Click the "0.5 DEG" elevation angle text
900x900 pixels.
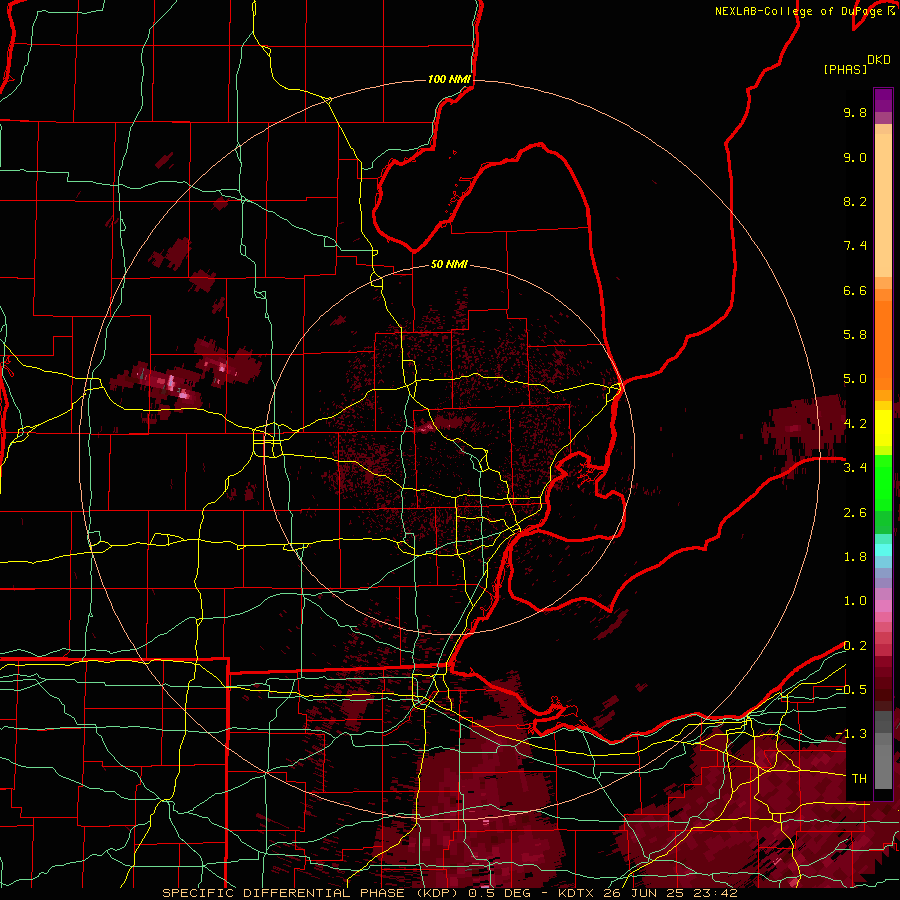pyautogui.click(x=501, y=893)
